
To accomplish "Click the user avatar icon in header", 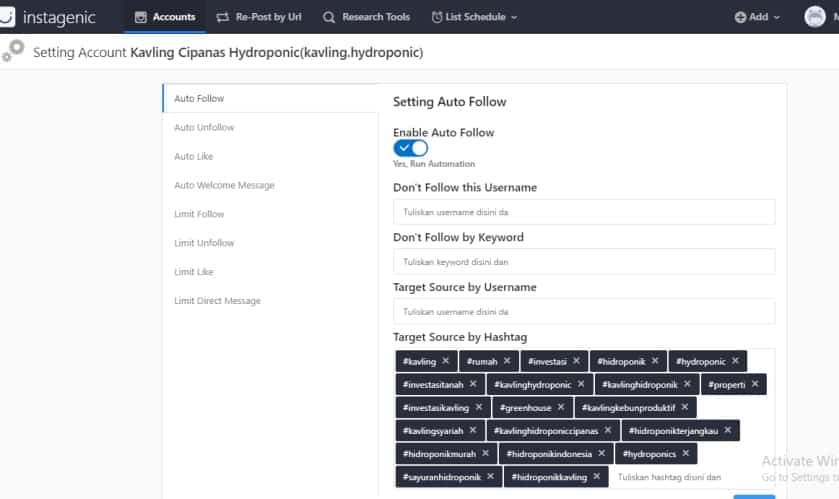I will [814, 17].
